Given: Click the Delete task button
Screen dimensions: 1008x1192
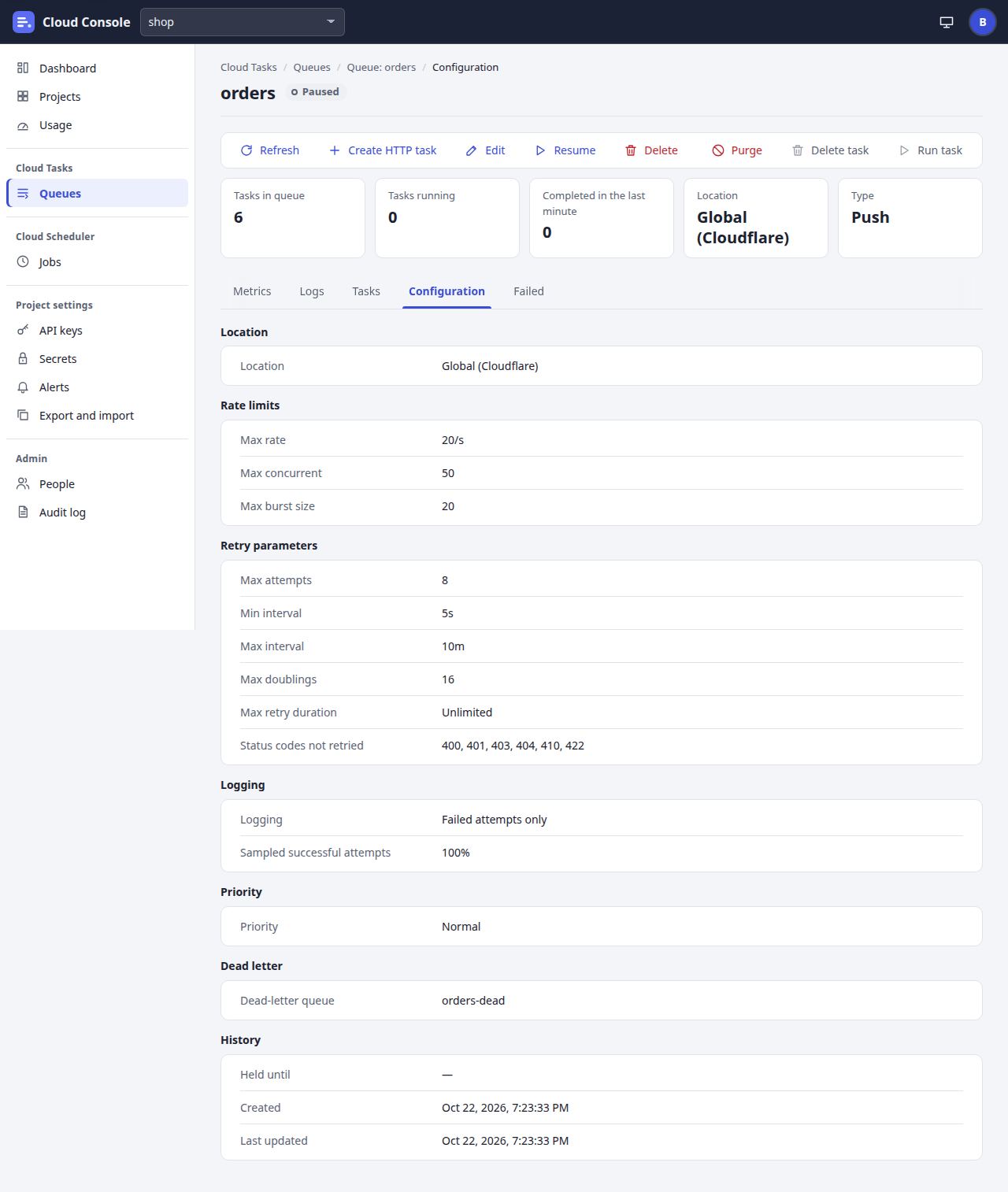Looking at the screenshot, I should pyautogui.click(x=830, y=150).
